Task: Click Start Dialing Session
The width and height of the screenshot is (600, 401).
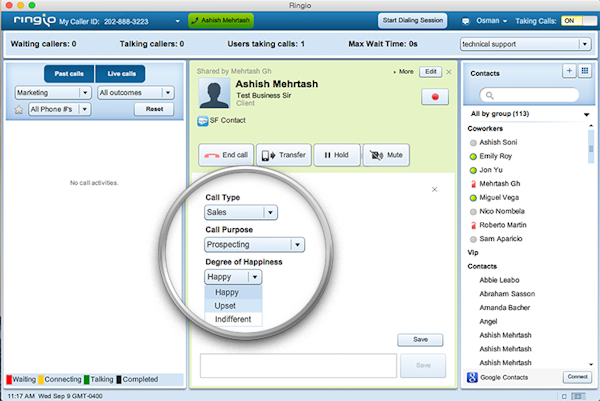Action: (412, 21)
